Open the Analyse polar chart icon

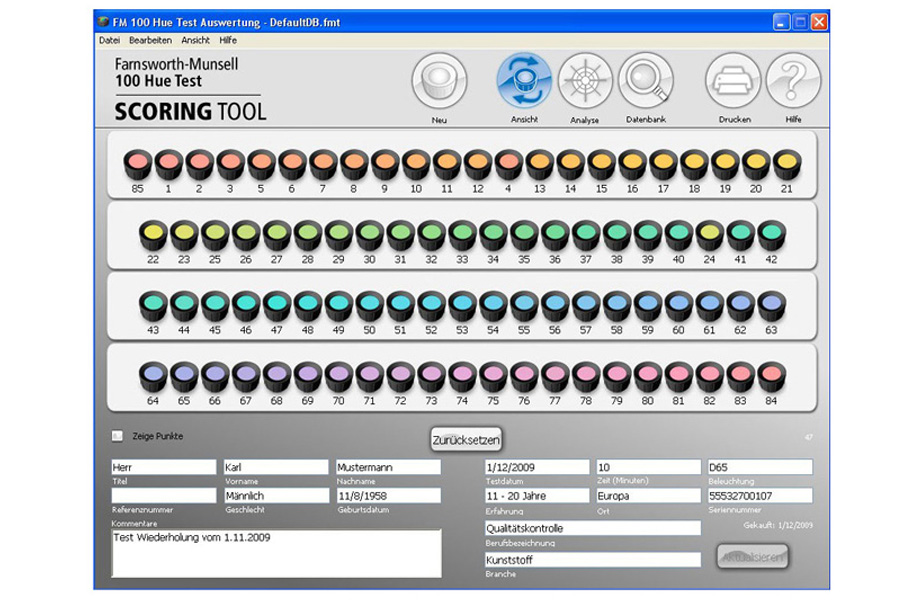pyautogui.click(x=585, y=81)
